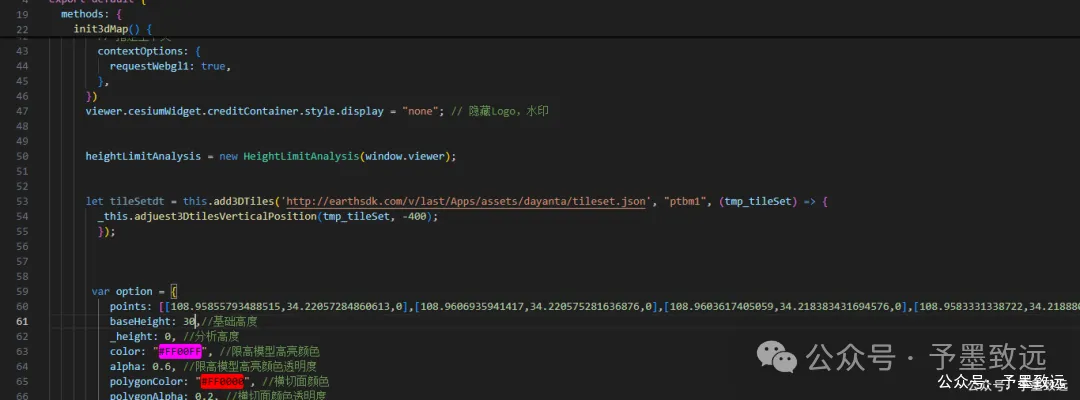Click 'points' property on line 60
Screen dimensions: 1080x400
128,306
